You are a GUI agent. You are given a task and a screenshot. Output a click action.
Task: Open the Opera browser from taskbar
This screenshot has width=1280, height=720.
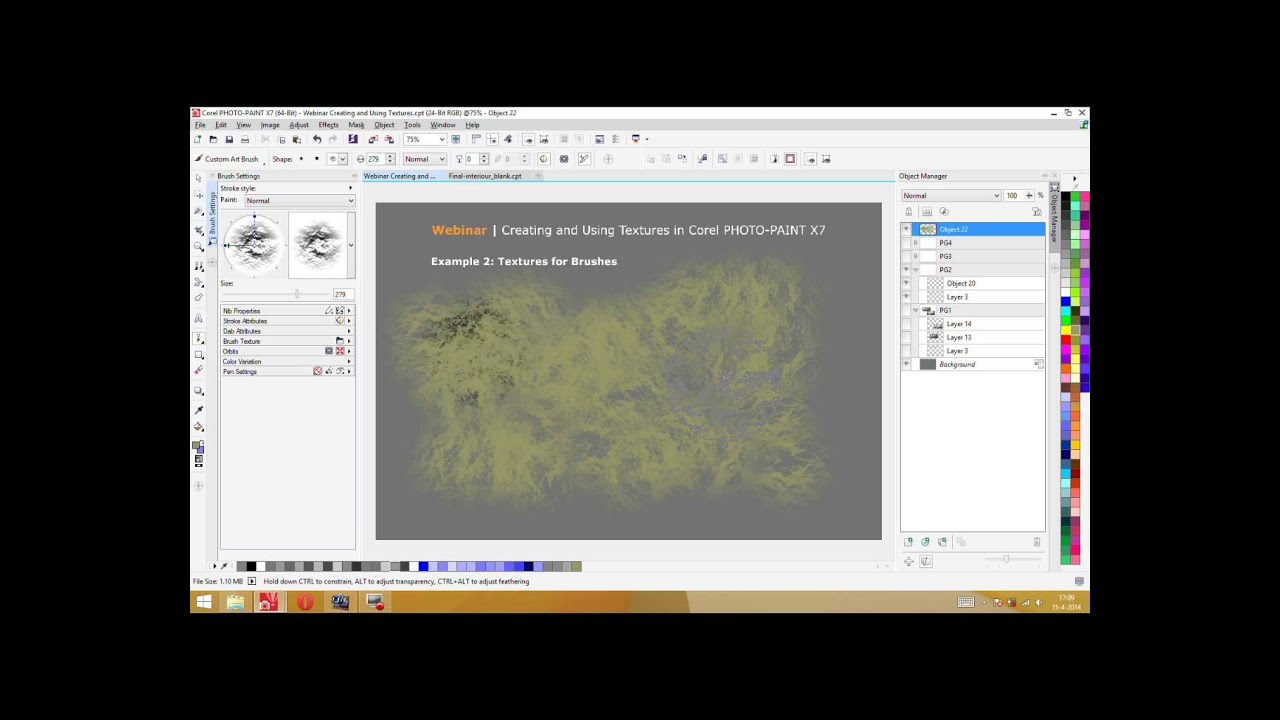(305, 602)
